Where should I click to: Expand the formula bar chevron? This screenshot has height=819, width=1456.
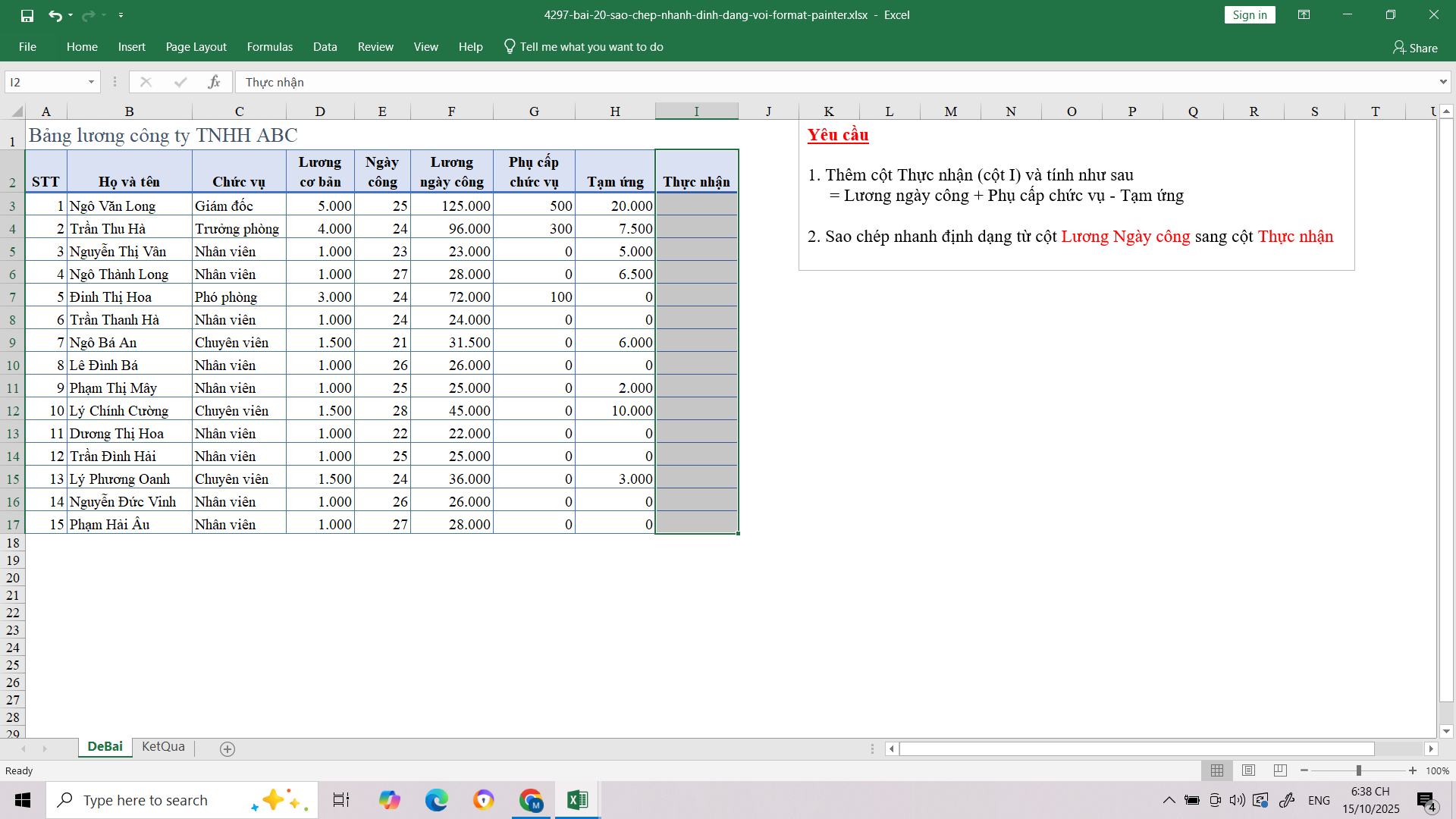1442,82
